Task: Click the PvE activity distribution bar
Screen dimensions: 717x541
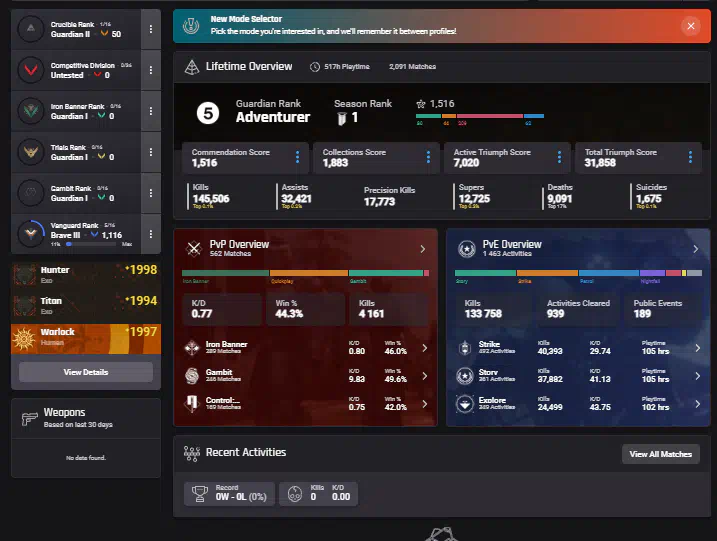Action: click(x=578, y=273)
